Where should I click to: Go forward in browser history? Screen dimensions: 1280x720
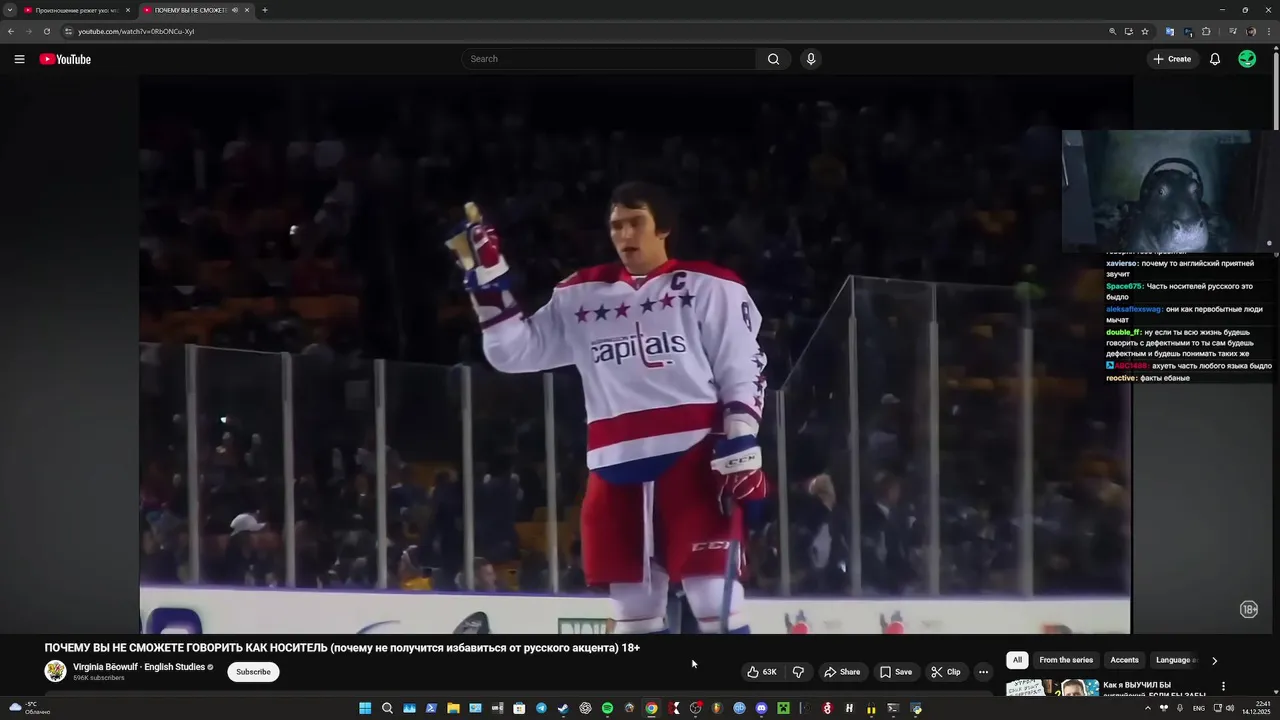point(28,31)
